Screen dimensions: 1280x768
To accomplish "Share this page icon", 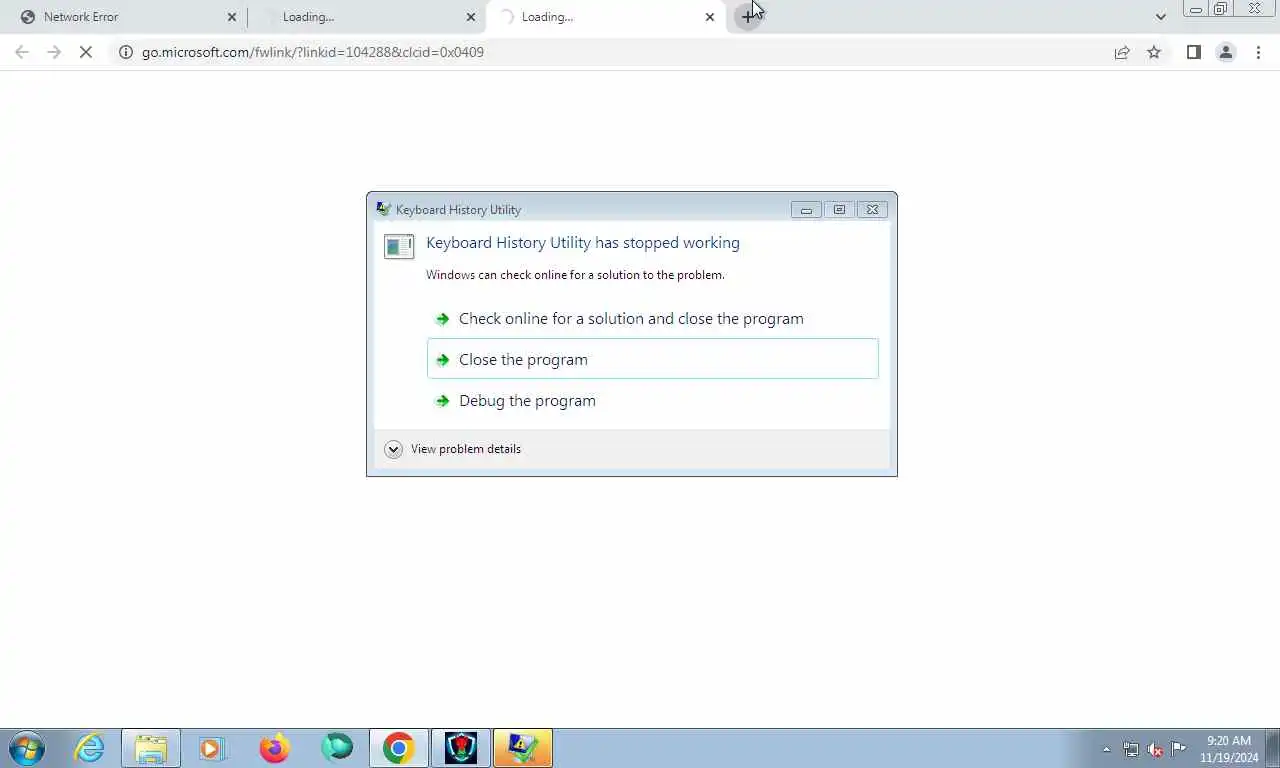I will (1122, 52).
